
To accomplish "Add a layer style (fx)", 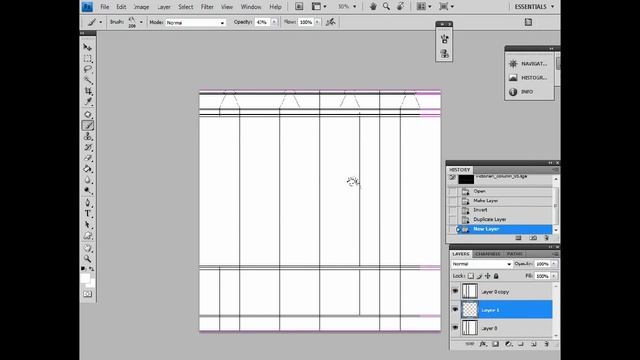I will point(483,344).
